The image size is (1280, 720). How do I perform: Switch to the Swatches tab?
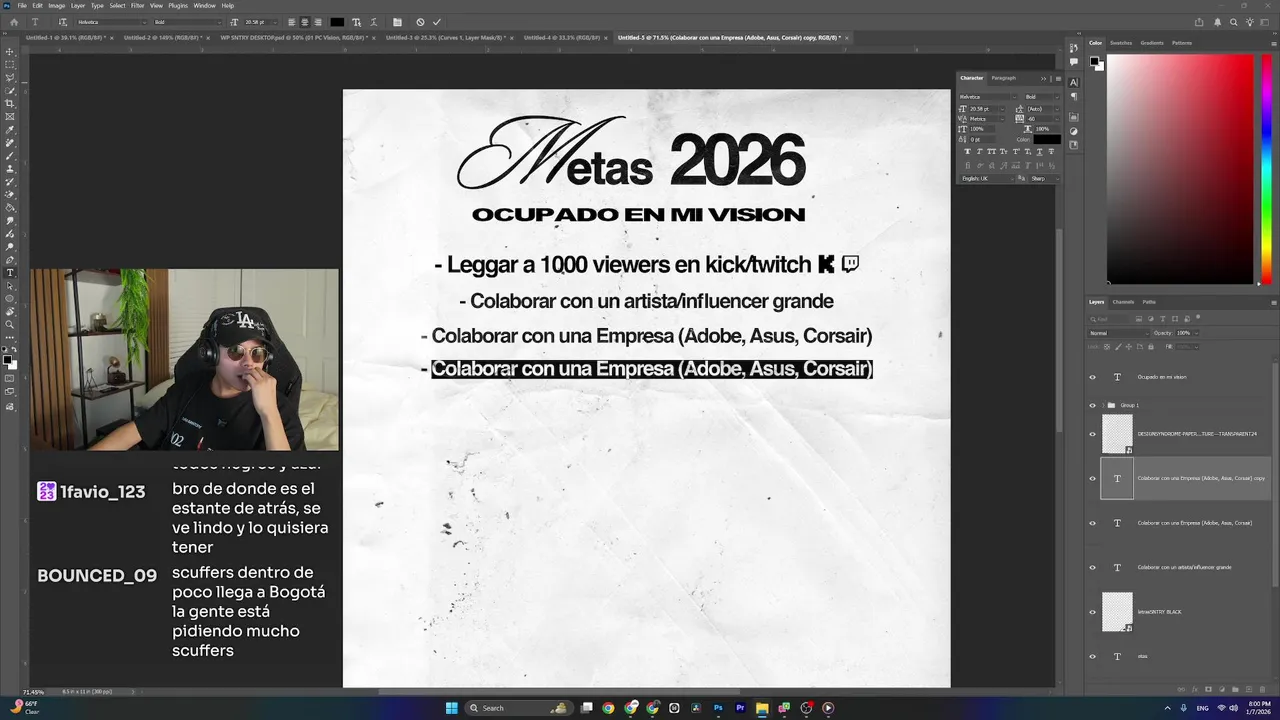click(x=1121, y=43)
